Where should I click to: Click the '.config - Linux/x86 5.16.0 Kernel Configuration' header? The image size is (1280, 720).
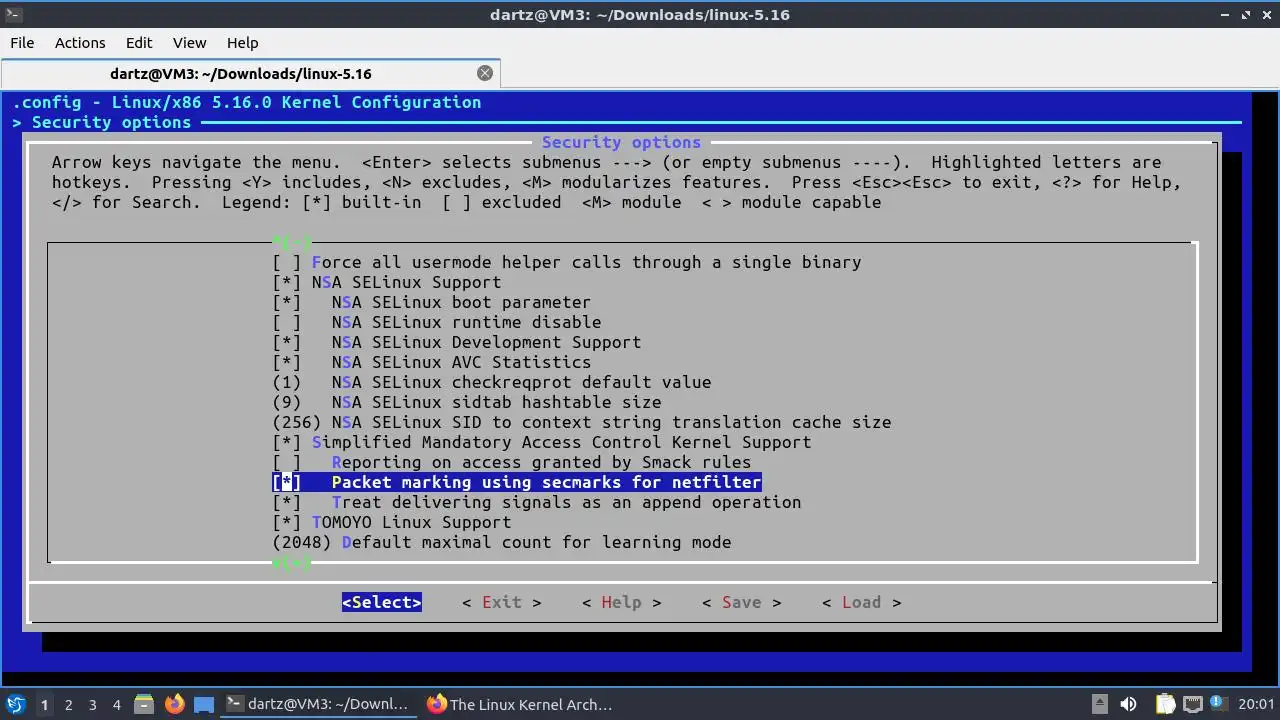tap(246, 102)
